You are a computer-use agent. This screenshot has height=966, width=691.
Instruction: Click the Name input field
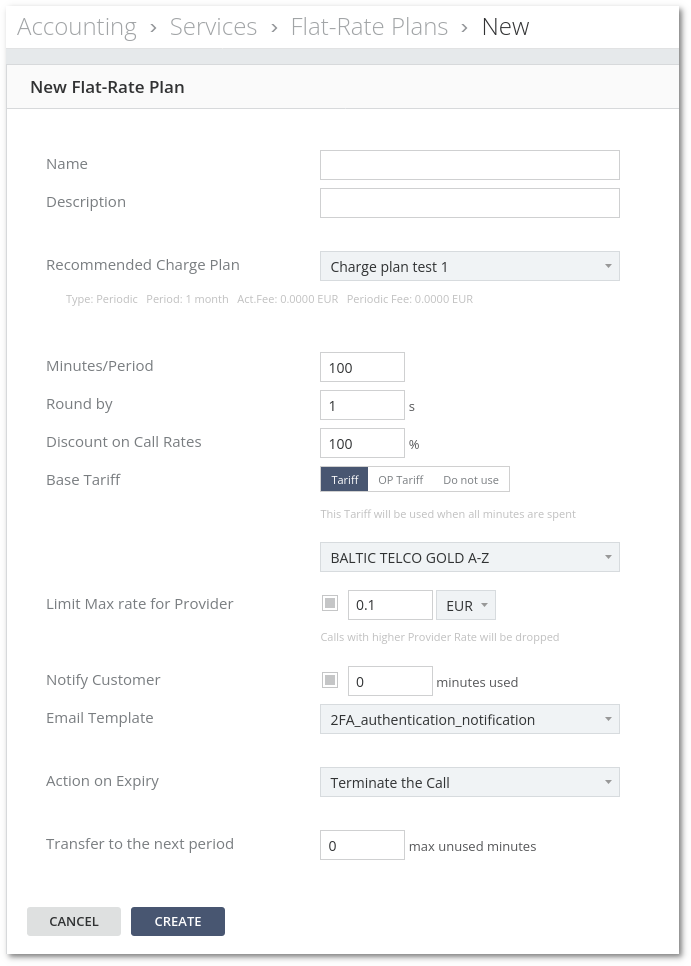(469, 165)
